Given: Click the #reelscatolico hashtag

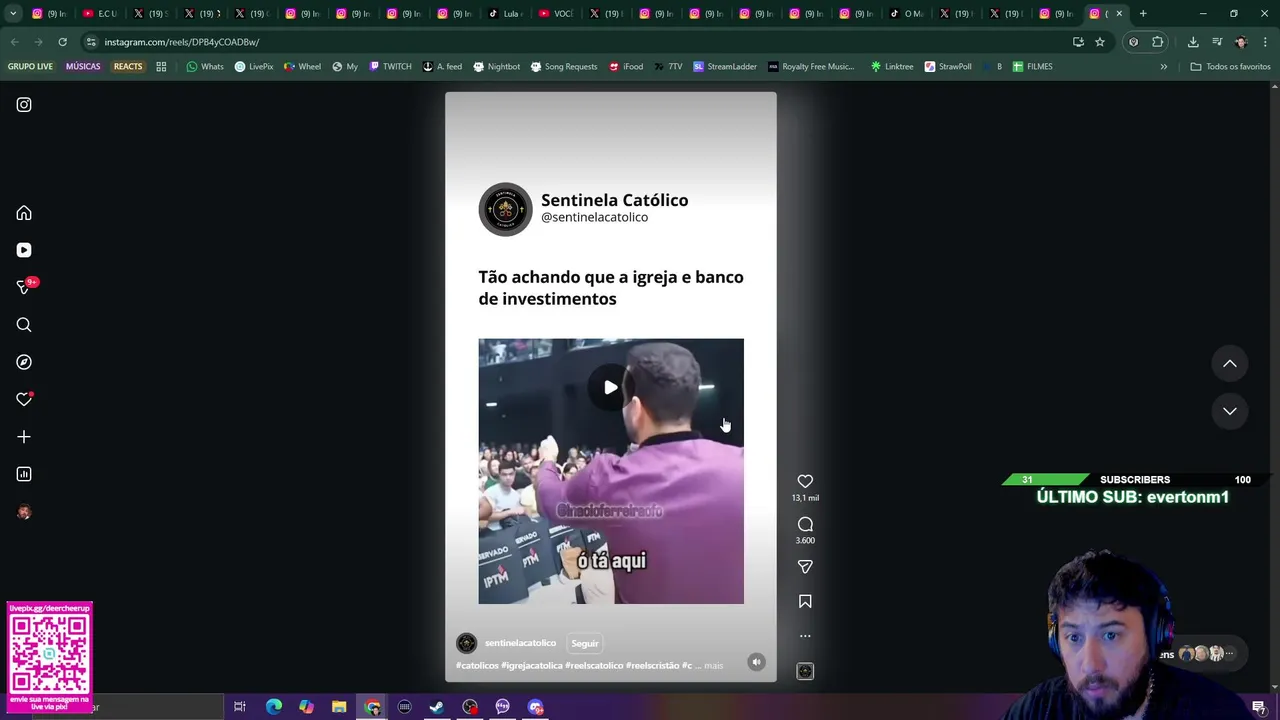Looking at the screenshot, I should 594,665.
